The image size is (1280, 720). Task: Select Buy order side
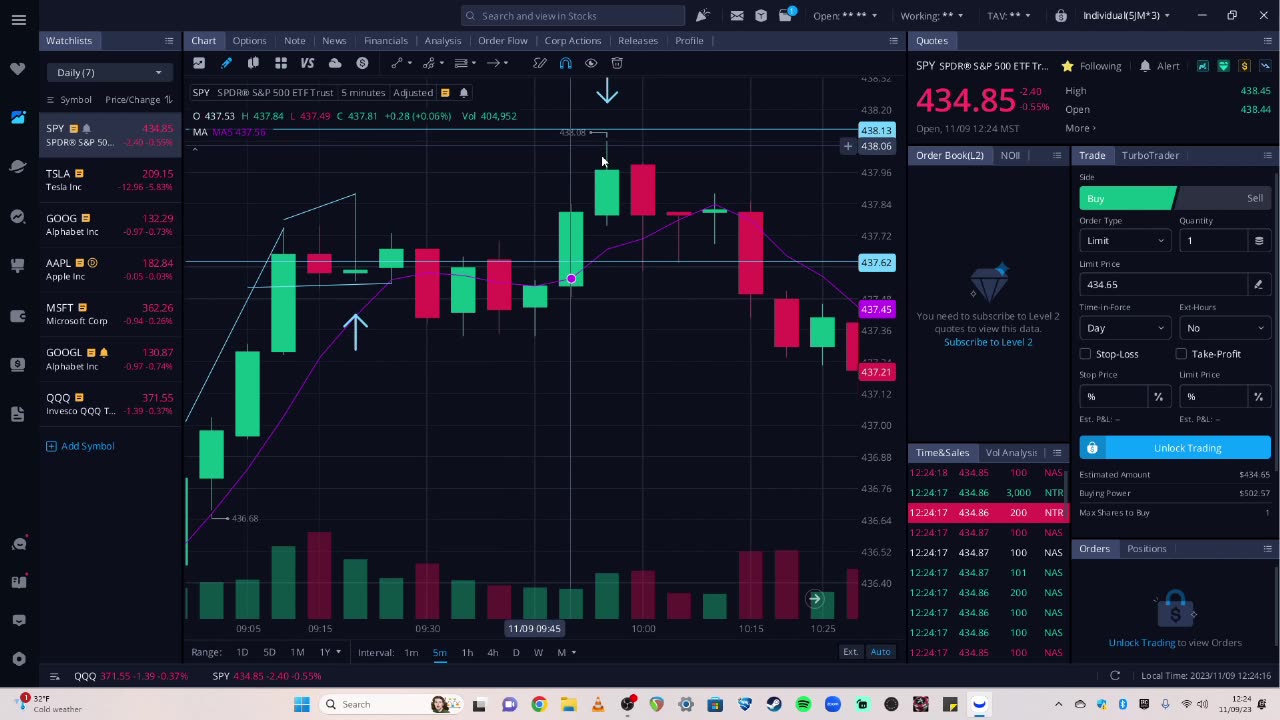point(1127,198)
